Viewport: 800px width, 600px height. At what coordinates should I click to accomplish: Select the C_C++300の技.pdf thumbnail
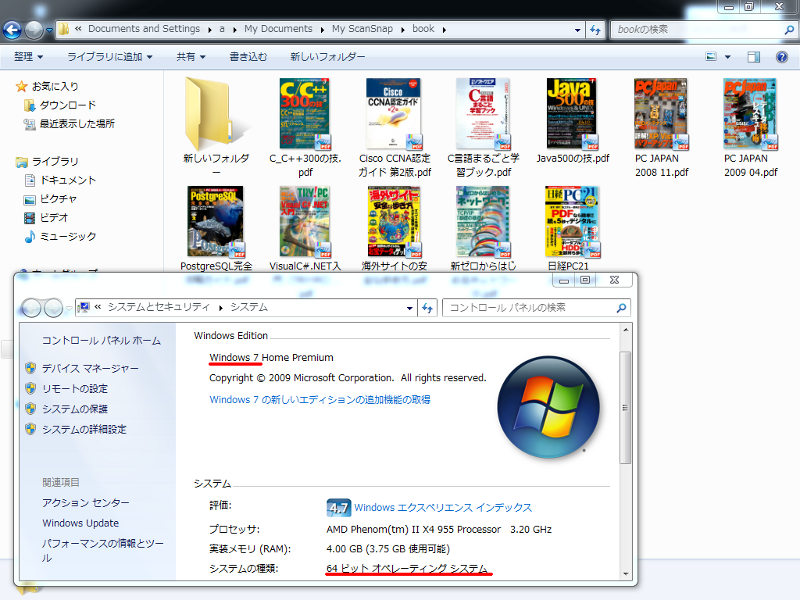point(305,114)
